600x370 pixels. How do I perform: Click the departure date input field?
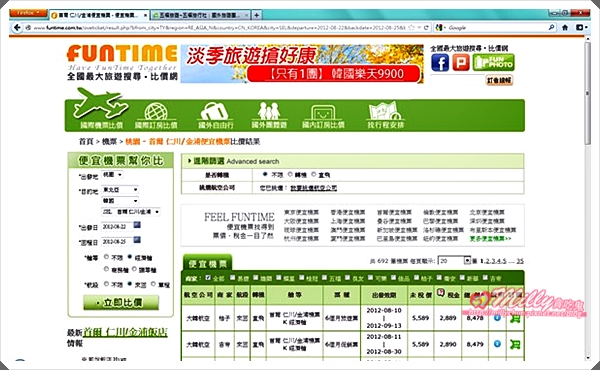click(x=117, y=227)
